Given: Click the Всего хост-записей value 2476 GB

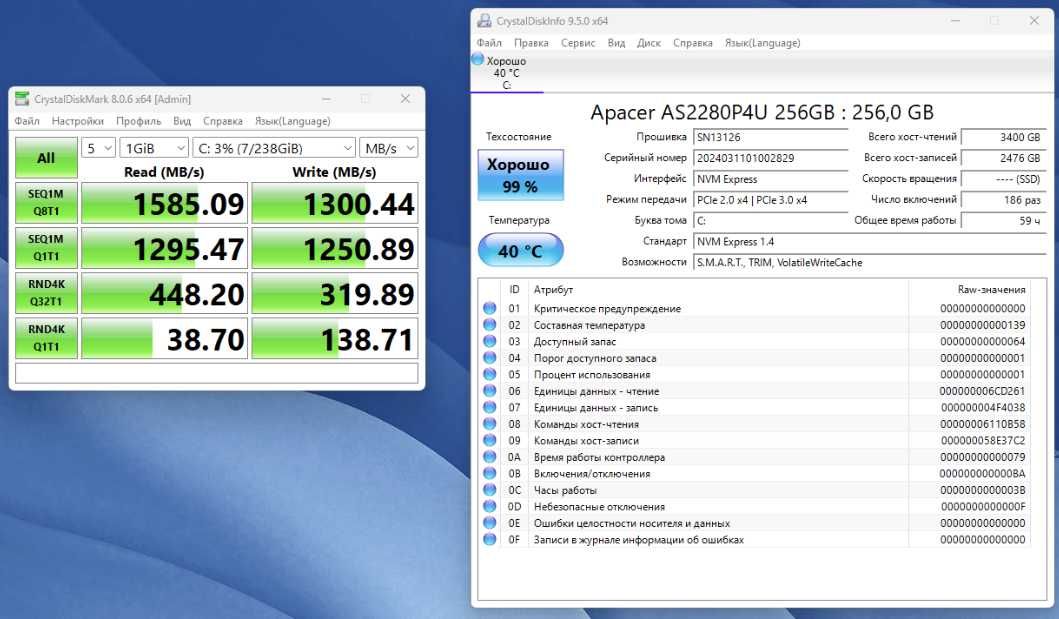Looking at the screenshot, I should point(1004,158).
